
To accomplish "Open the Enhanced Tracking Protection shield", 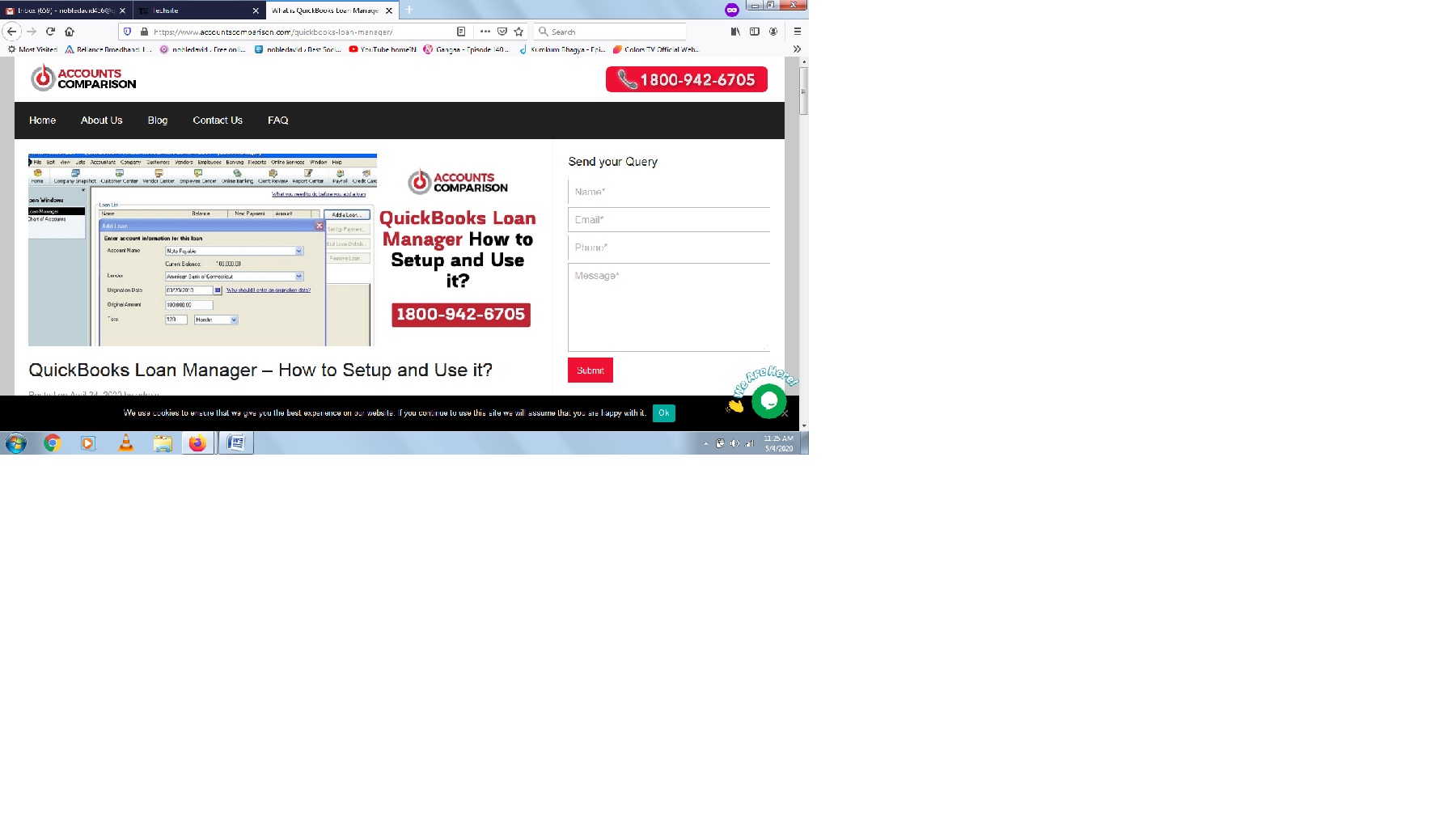I will pyautogui.click(x=129, y=31).
